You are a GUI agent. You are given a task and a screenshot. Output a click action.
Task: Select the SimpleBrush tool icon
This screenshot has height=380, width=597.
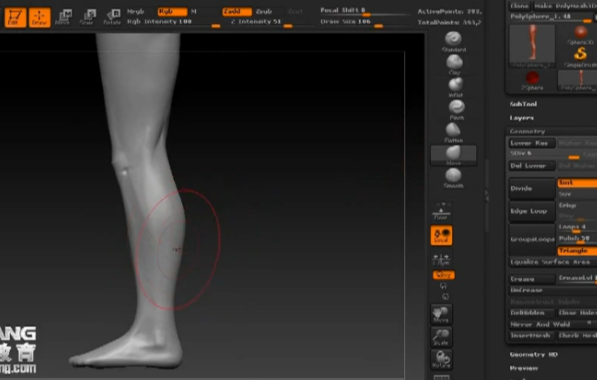[581, 57]
